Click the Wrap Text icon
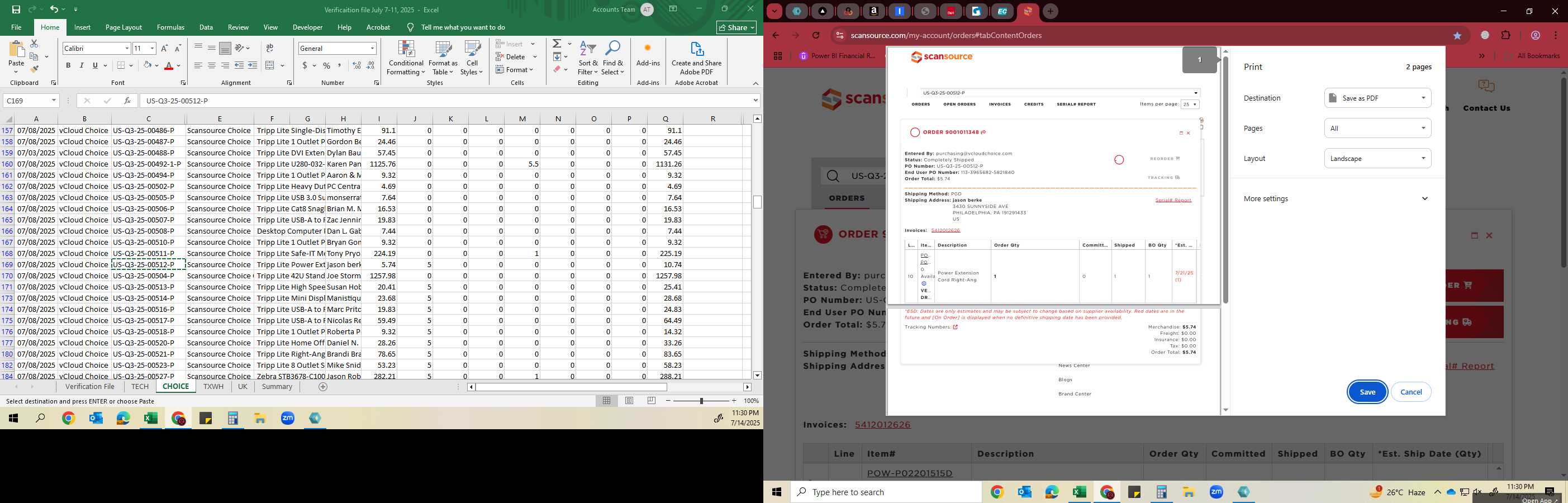Screen dimensions: 1568x503 [270, 48]
